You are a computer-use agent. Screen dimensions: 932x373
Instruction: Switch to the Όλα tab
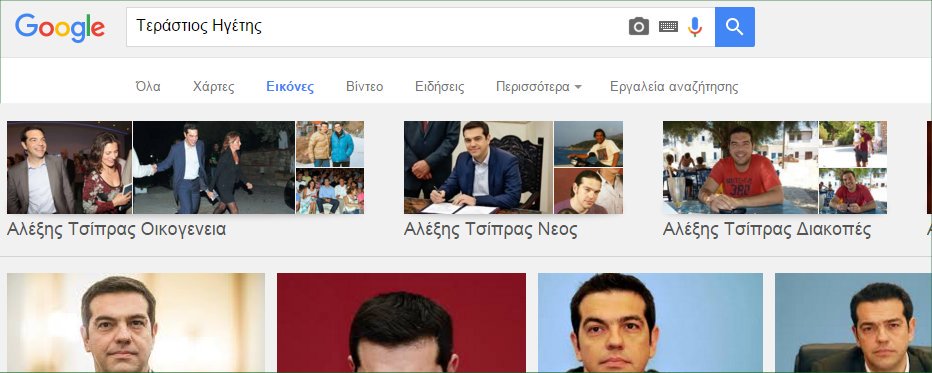point(148,87)
